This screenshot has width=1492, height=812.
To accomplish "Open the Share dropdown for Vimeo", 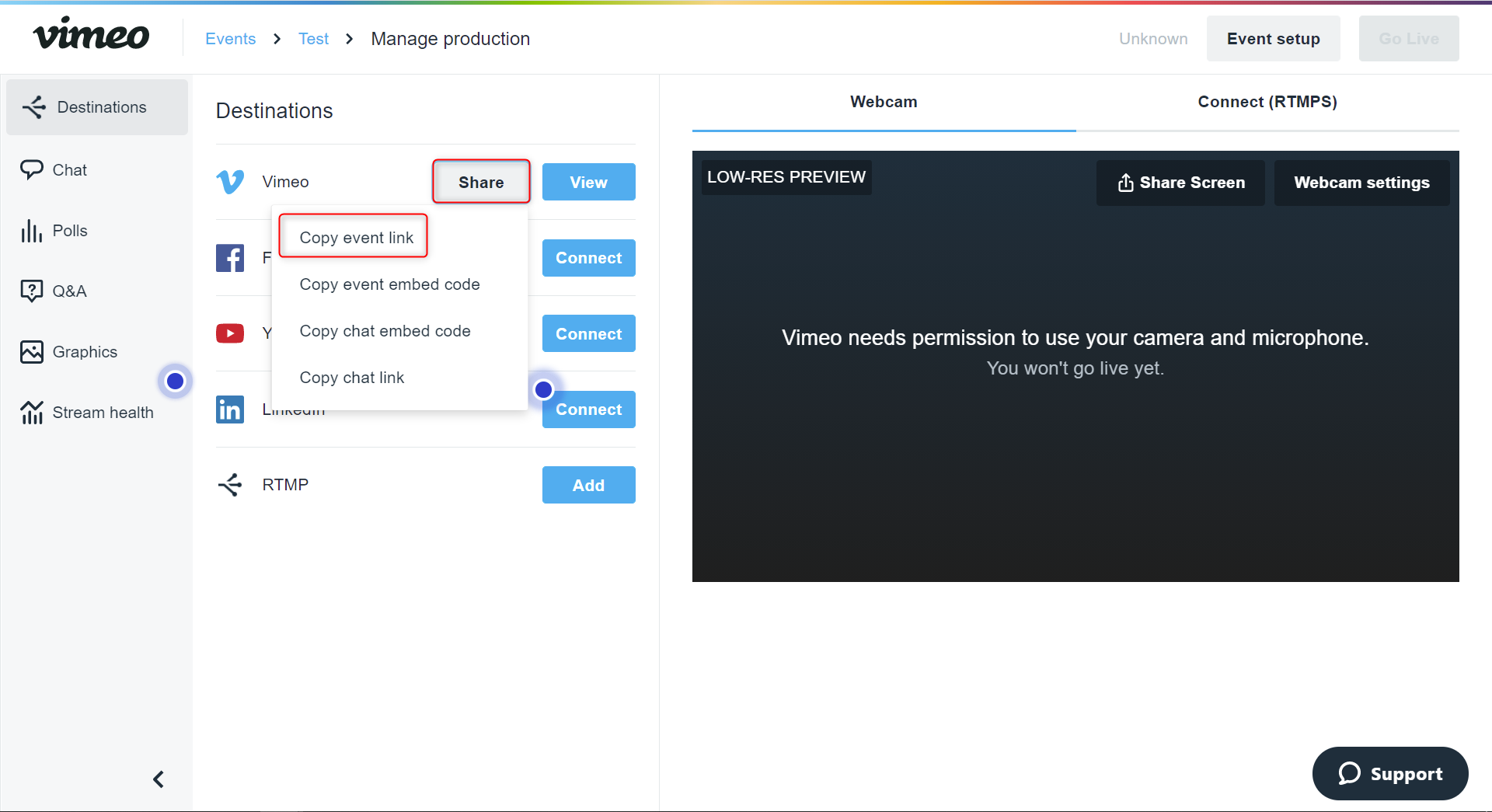I will point(481,182).
